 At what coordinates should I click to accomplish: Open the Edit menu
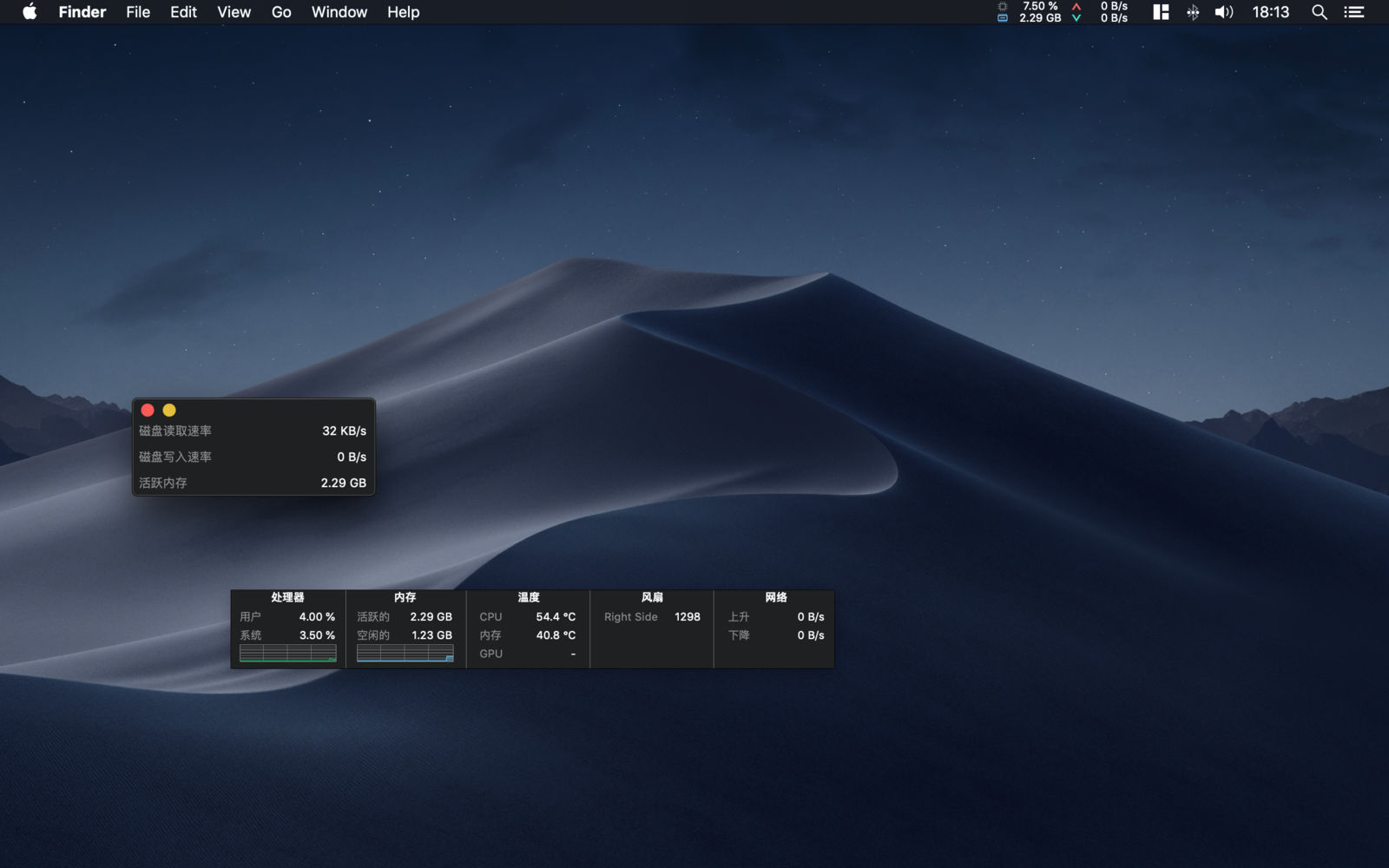click(183, 12)
